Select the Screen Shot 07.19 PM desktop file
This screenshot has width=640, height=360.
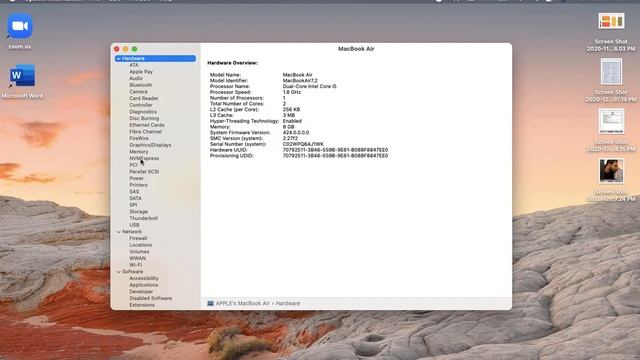611,71
